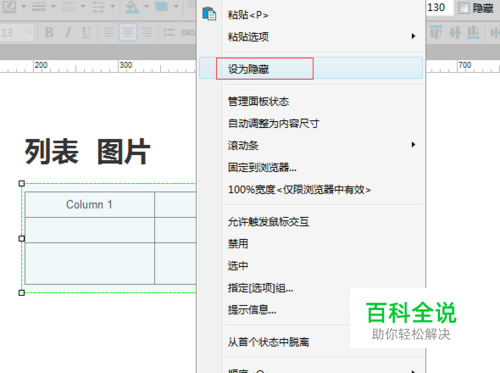Click the Column 1 table header cell
Viewport: 500px width, 373px height.
coord(90,204)
